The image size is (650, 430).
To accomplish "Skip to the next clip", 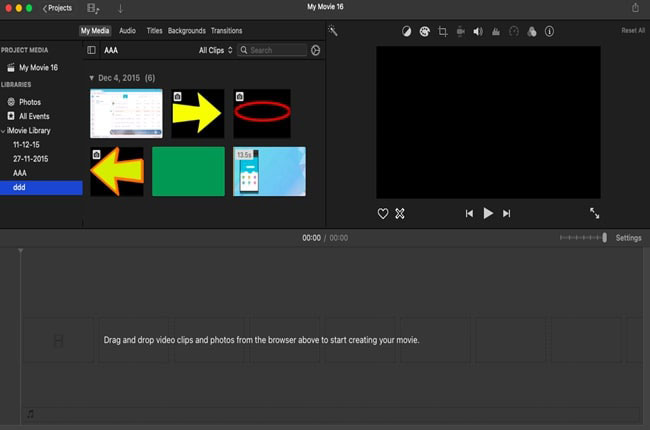I will coord(507,214).
